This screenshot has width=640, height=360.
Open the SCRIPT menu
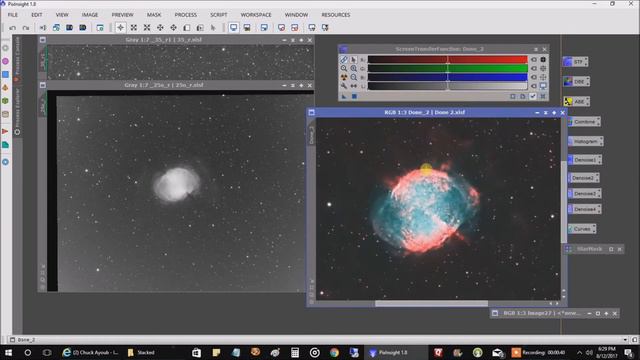click(219, 15)
